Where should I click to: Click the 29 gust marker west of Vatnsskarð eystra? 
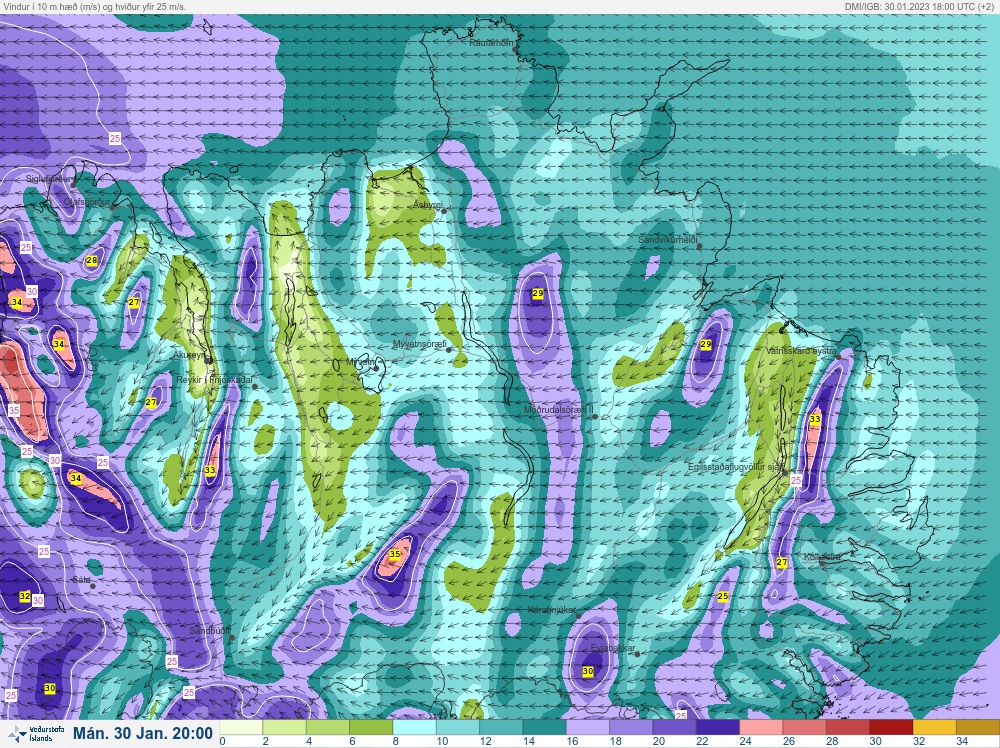(705, 344)
